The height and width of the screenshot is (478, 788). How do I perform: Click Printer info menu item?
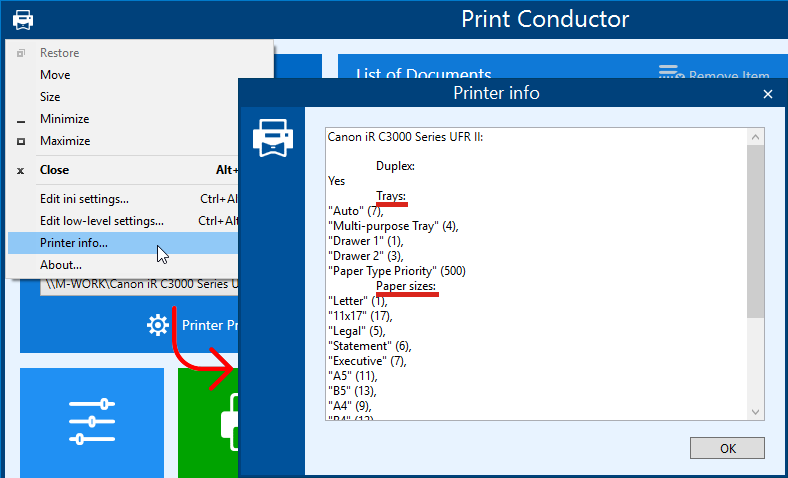click(74, 243)
